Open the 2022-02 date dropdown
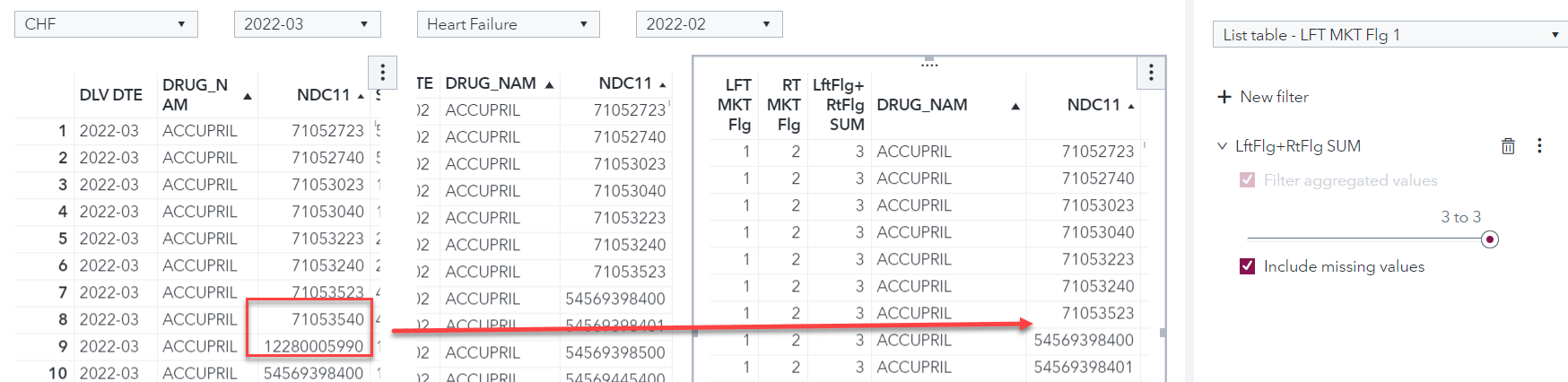The image size is (1568, 382). (709, 24)
